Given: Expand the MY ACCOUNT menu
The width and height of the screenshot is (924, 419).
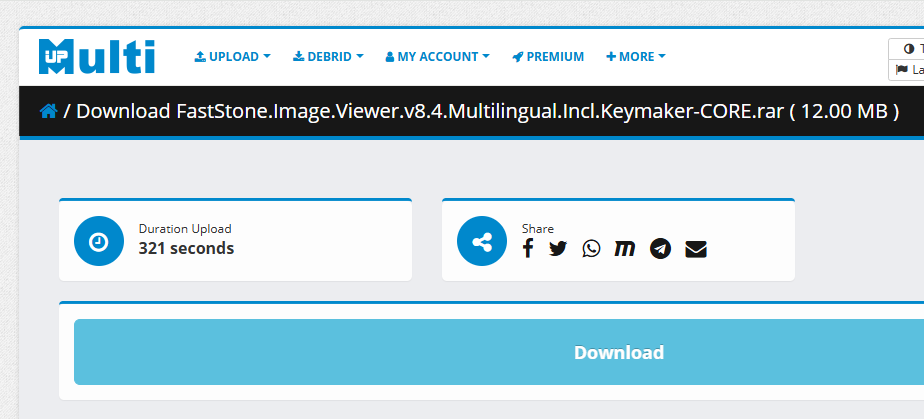Looking at the screenshot, I should [x=438, y=57].
